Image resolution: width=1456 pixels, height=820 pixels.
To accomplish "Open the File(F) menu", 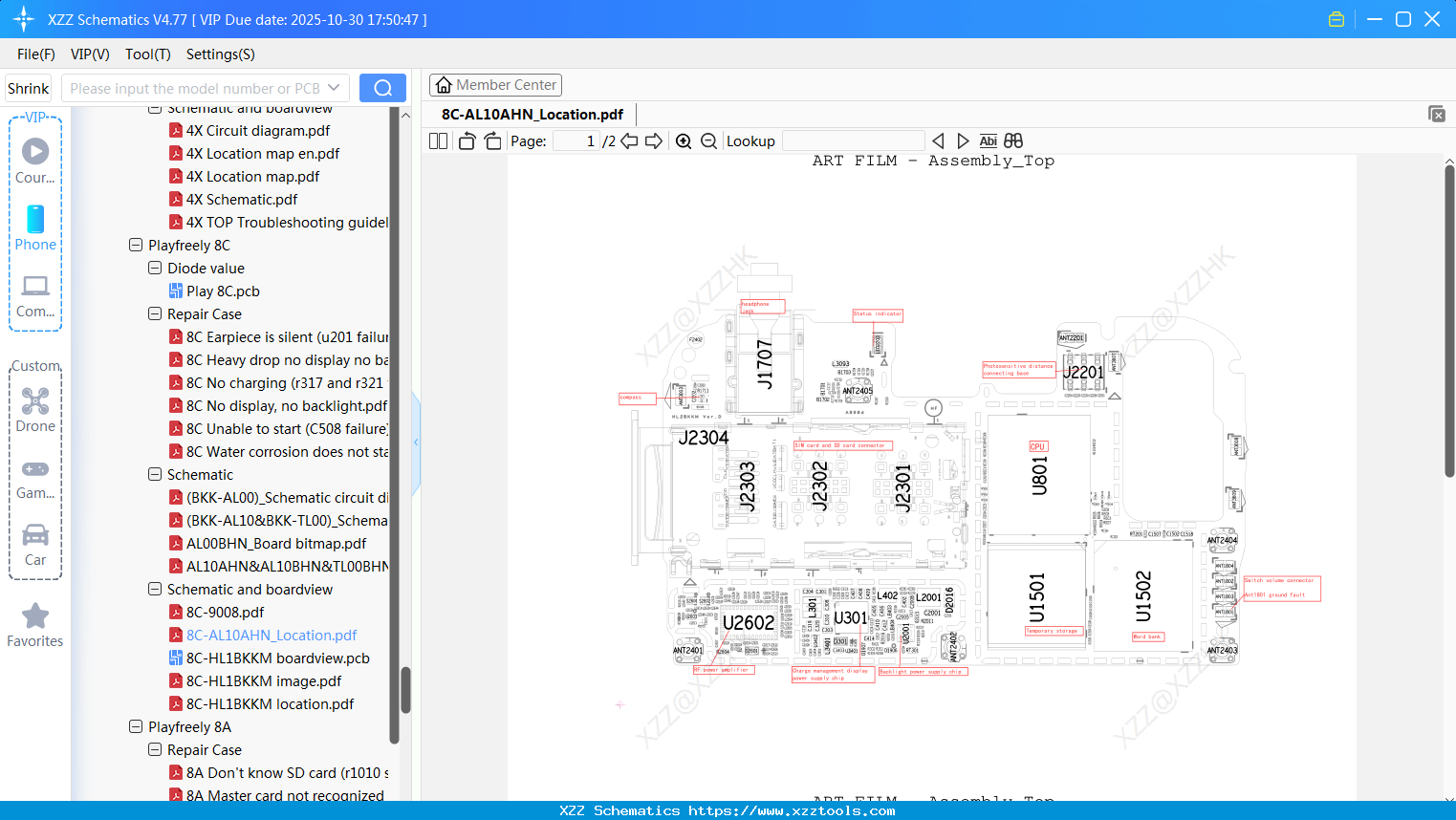I will tap(36, 54).
